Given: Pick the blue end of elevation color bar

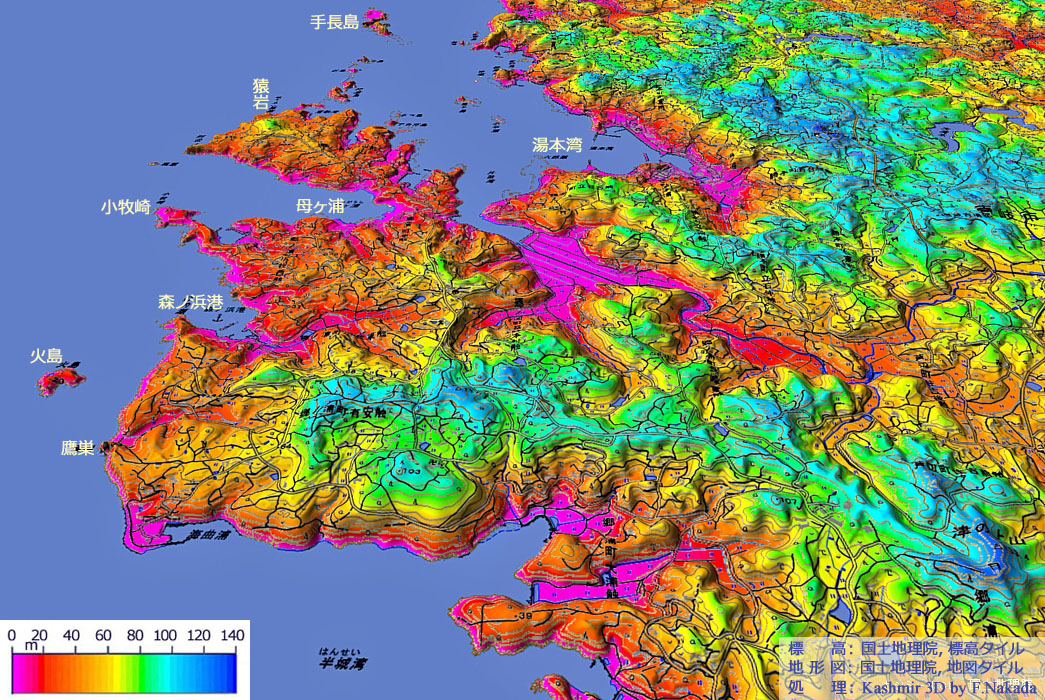Looking at the screenshot, I should pyautogui.click(x=228, y=672).
